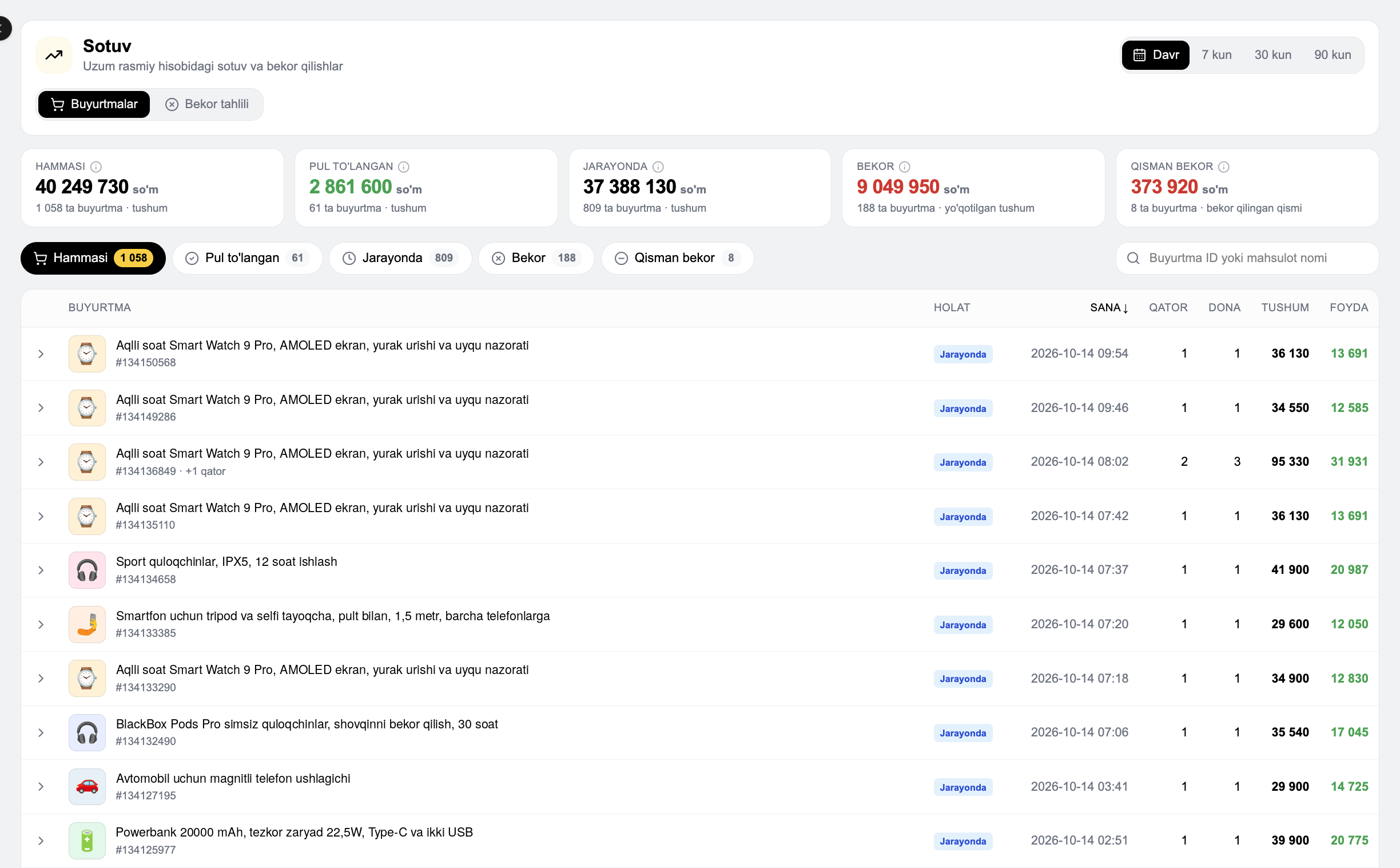The height and width of the screenshot is (868, 1400).
Task: Click the info icon next to HAMMASI
Action: coord(96,167)
